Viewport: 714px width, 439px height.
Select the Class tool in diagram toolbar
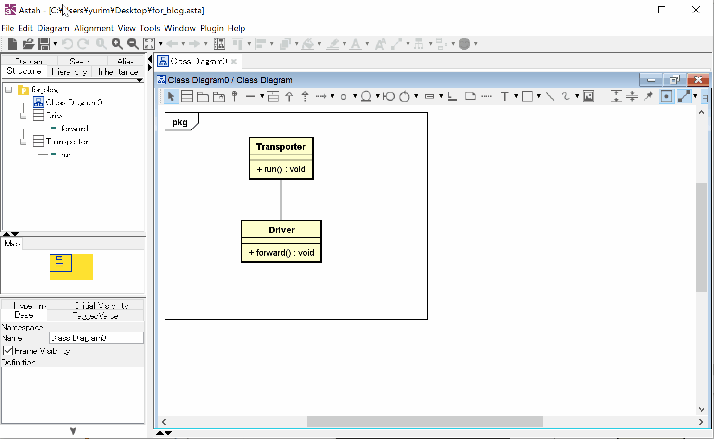pos(186,96)
